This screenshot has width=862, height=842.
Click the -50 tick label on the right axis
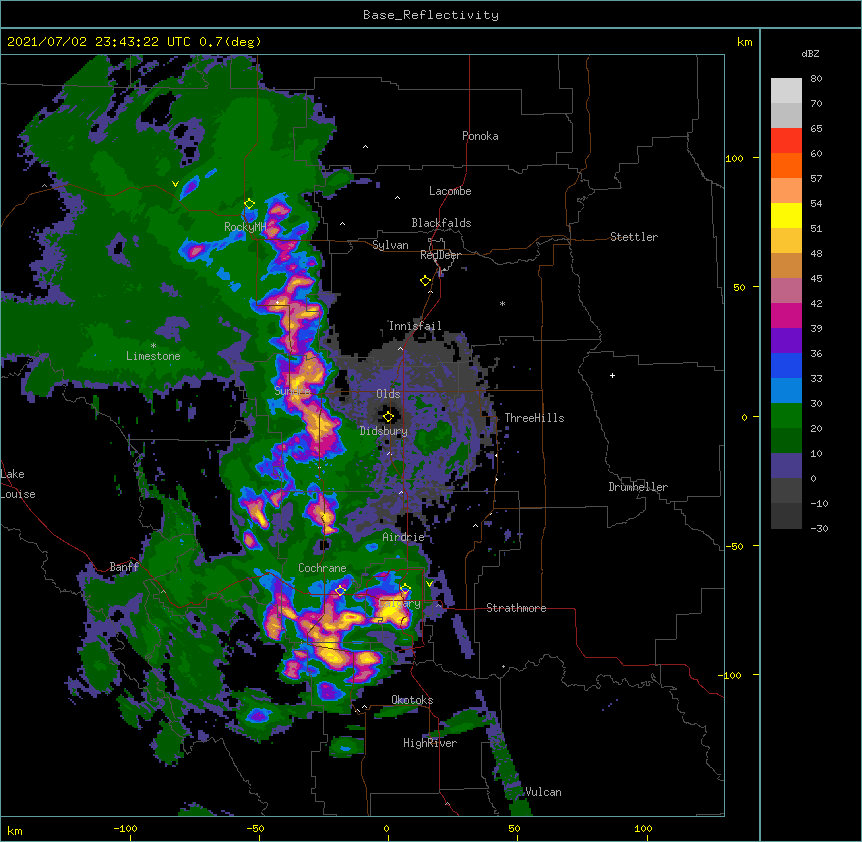tap(734, 546)
